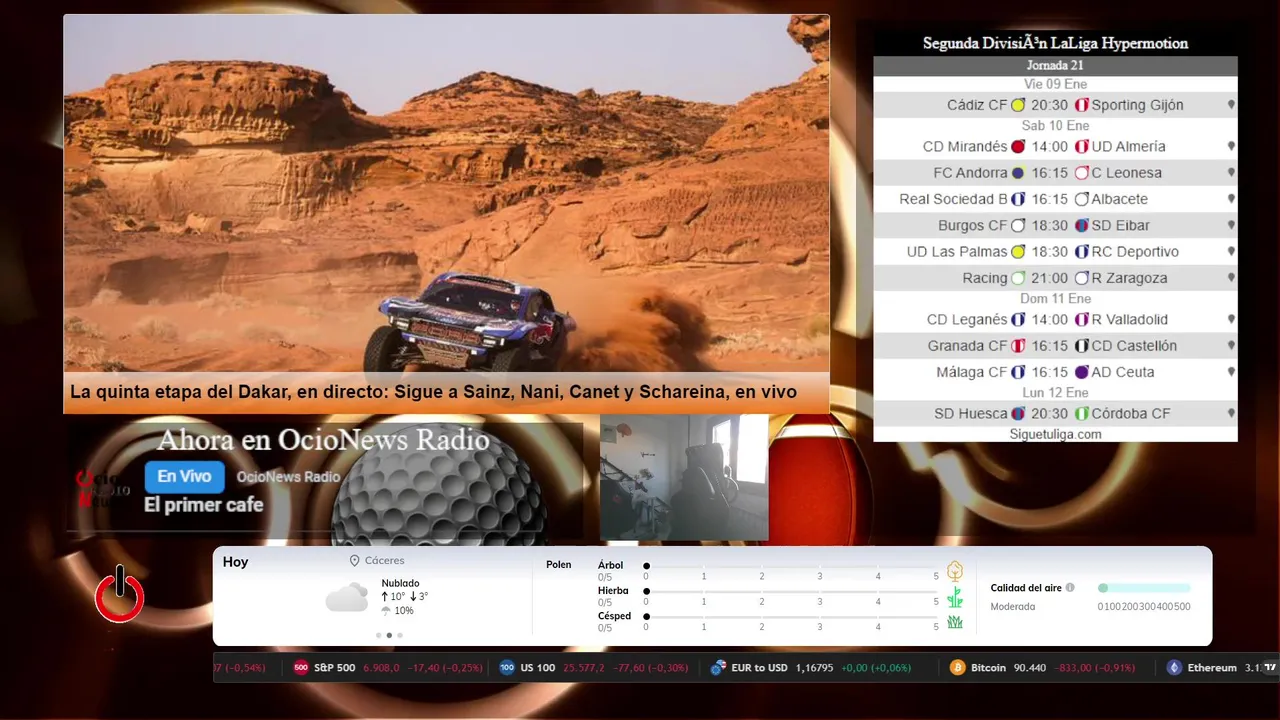Open map pin for CD Leganés match

1231,320
